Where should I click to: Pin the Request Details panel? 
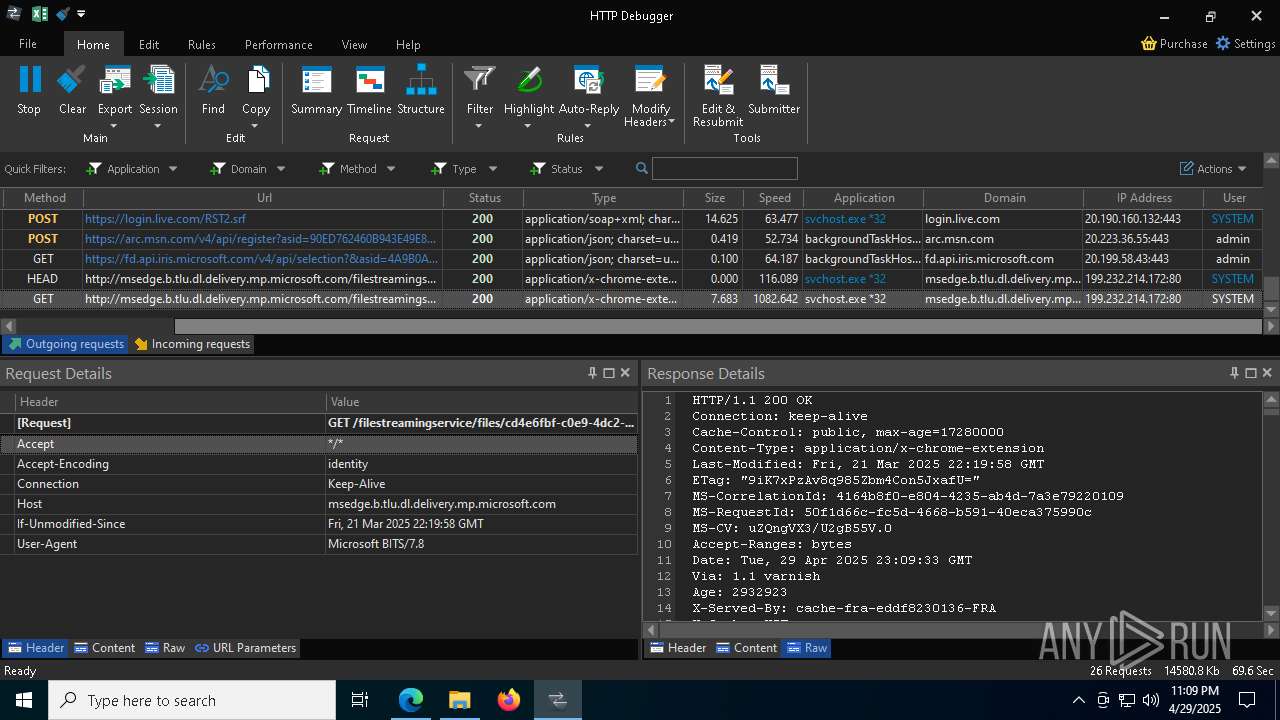pyautogui.click(x=592, y=373)
